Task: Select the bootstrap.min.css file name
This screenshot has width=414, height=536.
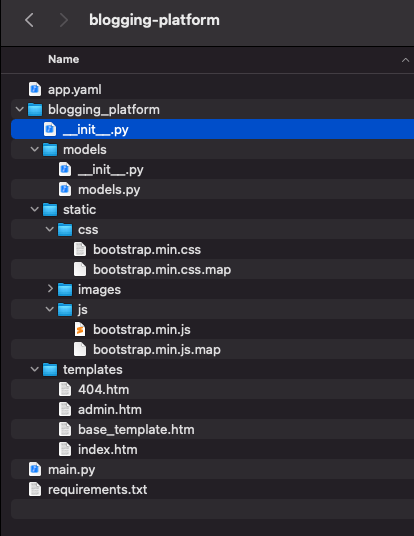Action: click(x=147, y=250)
